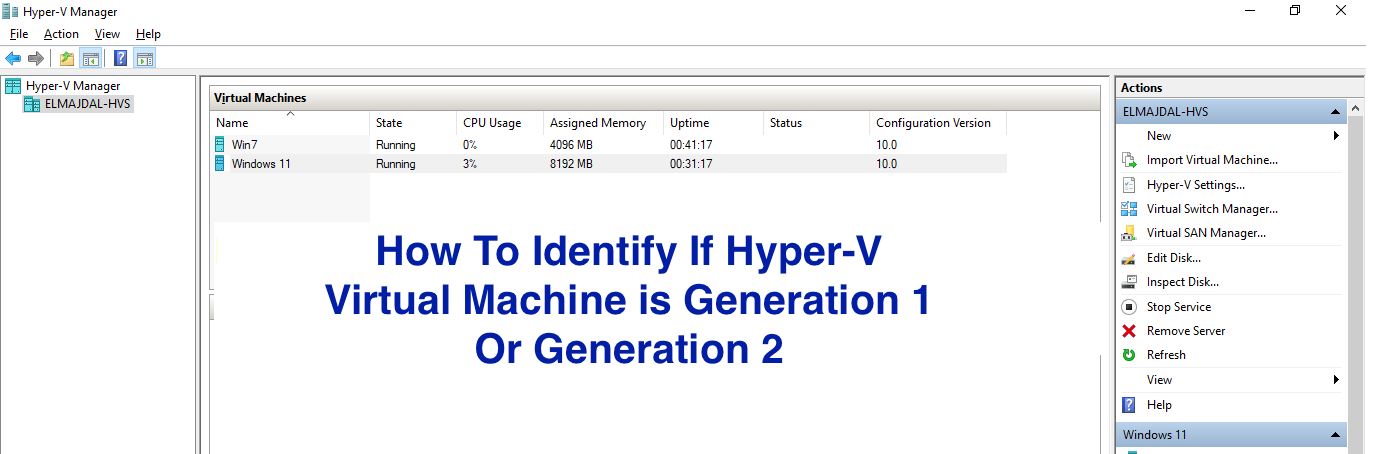This screenshot has height=454, width=1375.
Task: Click Remove Server action text
Action: [x=1186, y=331]
